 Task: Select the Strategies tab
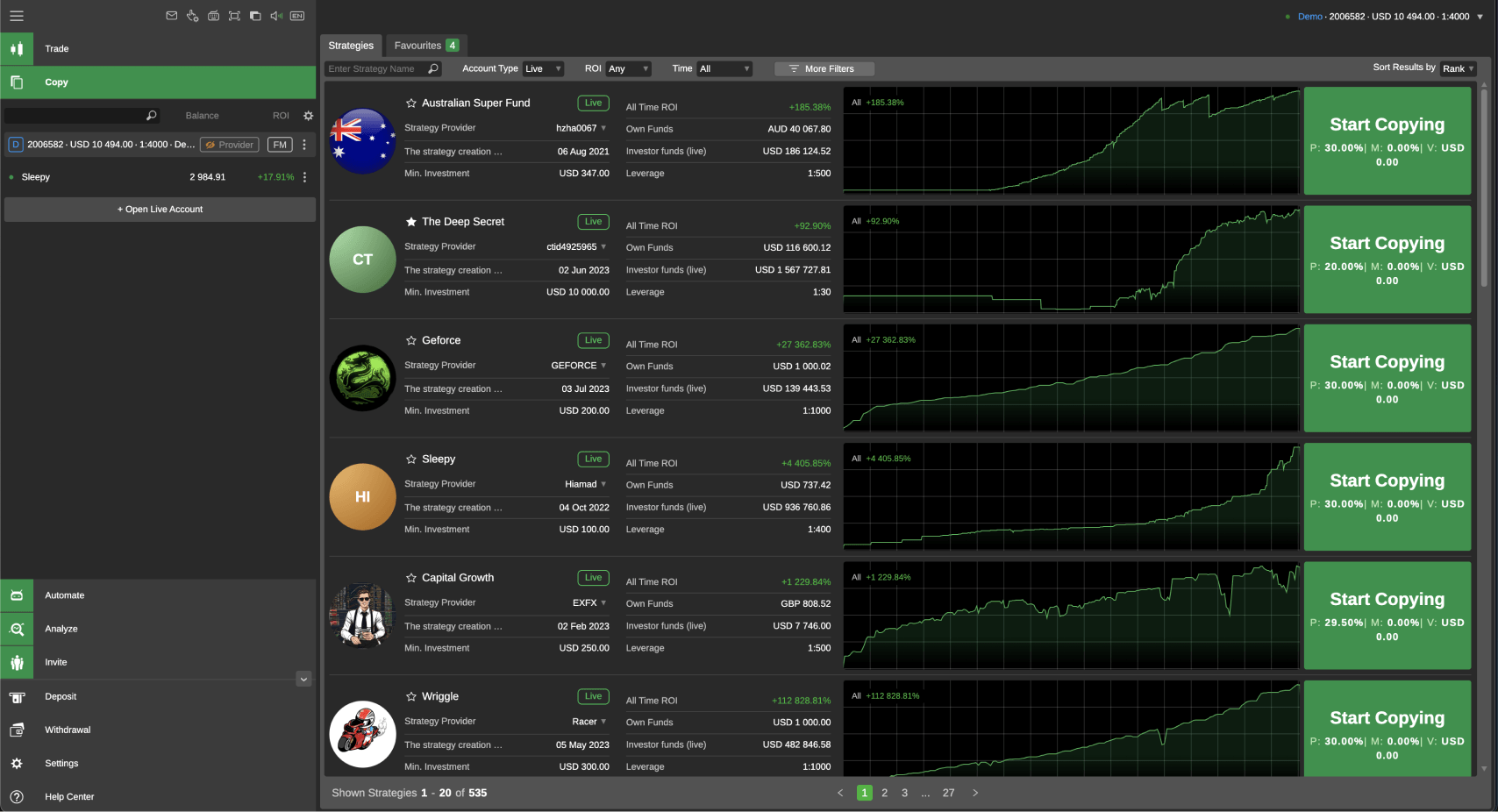click(351, 45)
